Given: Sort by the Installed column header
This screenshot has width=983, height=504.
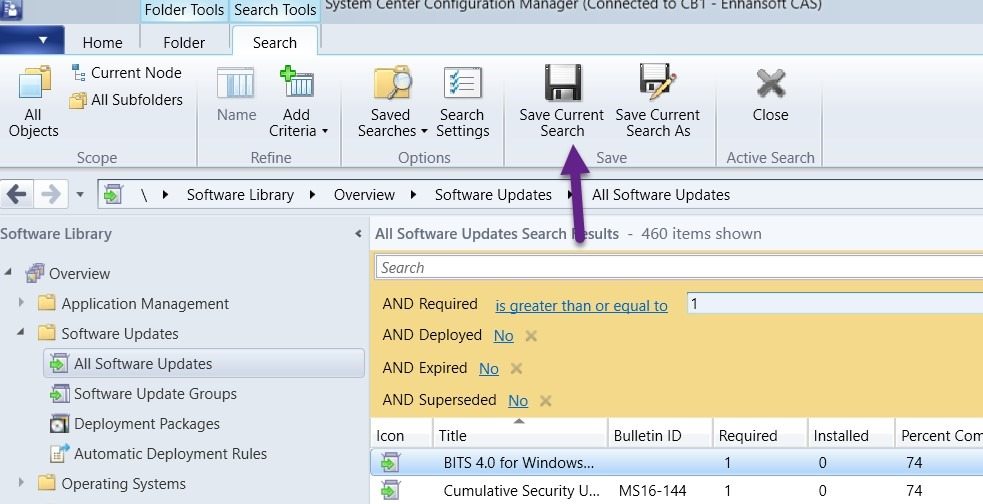Looking at the screenshot, I should click(x=851, y=435).
